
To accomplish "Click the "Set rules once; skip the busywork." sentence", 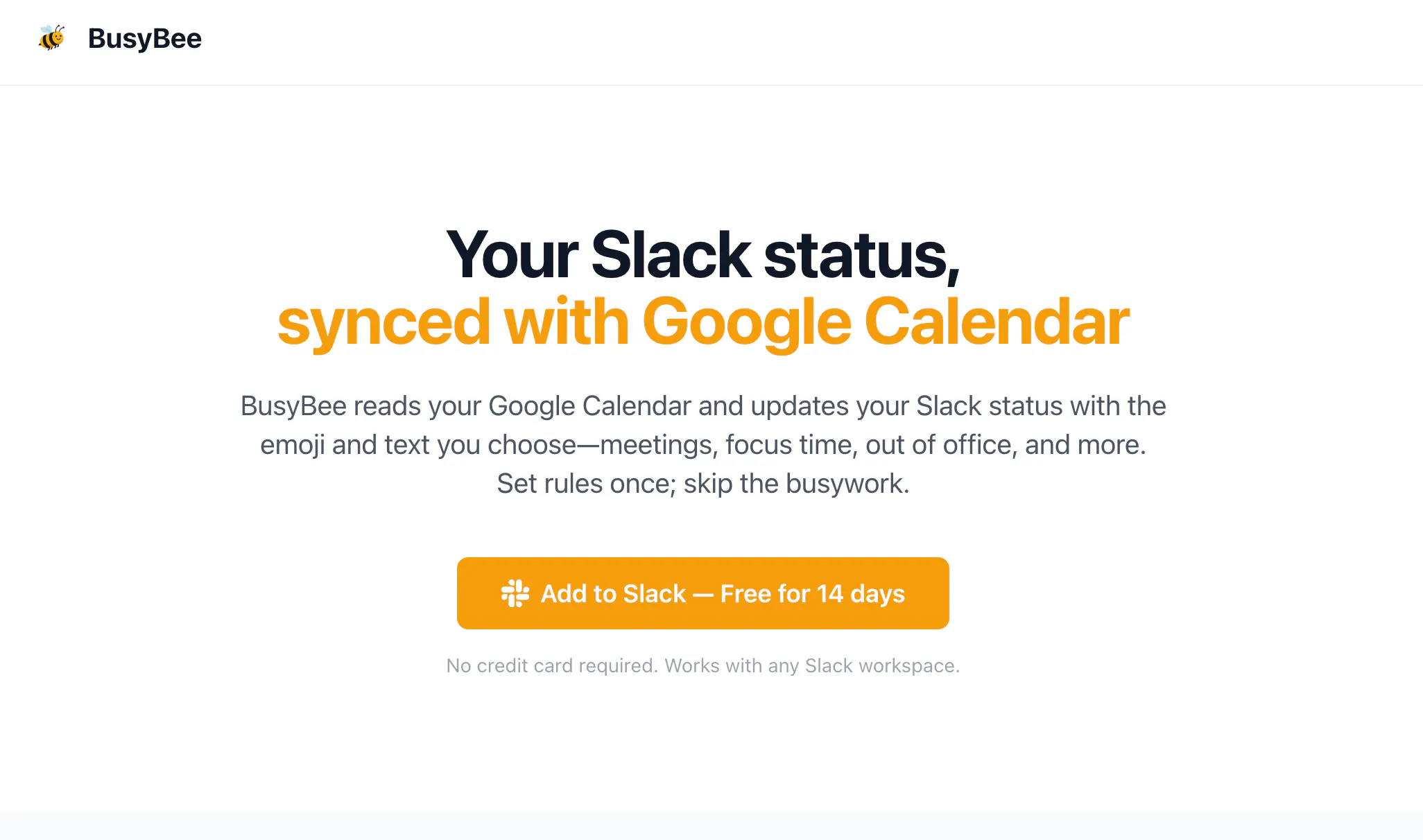I will (x=703, y=484).
